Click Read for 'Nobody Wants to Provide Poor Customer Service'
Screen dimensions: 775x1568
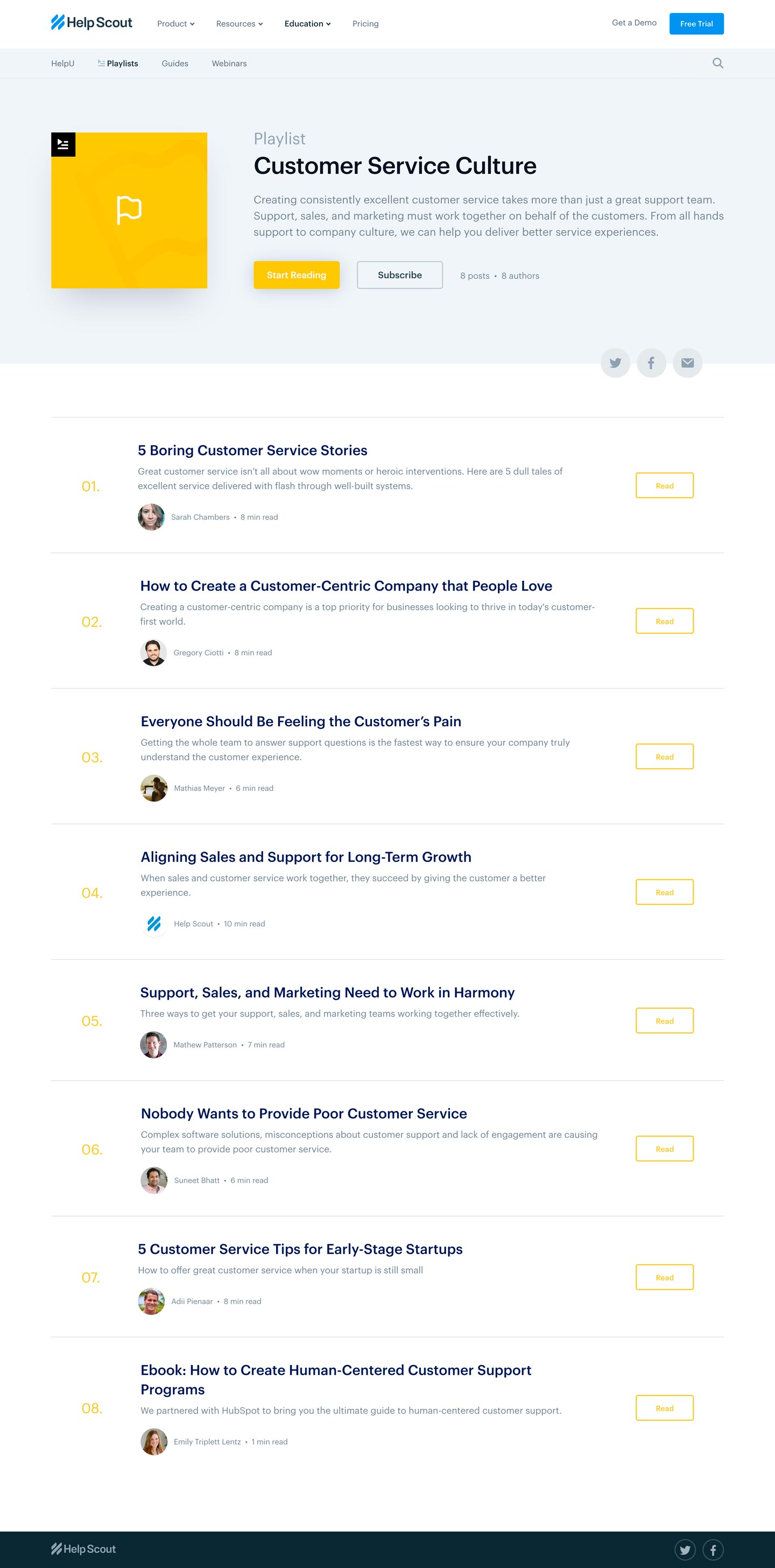(x=664, y=1148)
